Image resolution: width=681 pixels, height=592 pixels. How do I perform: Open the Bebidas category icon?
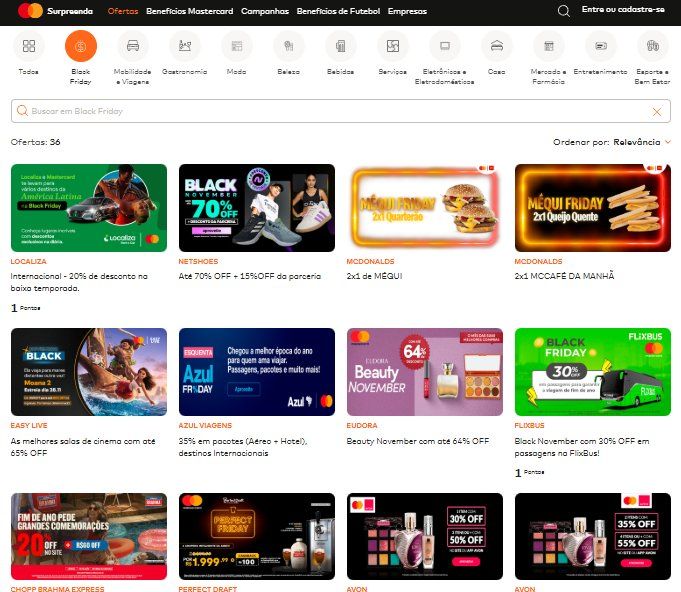340,46
